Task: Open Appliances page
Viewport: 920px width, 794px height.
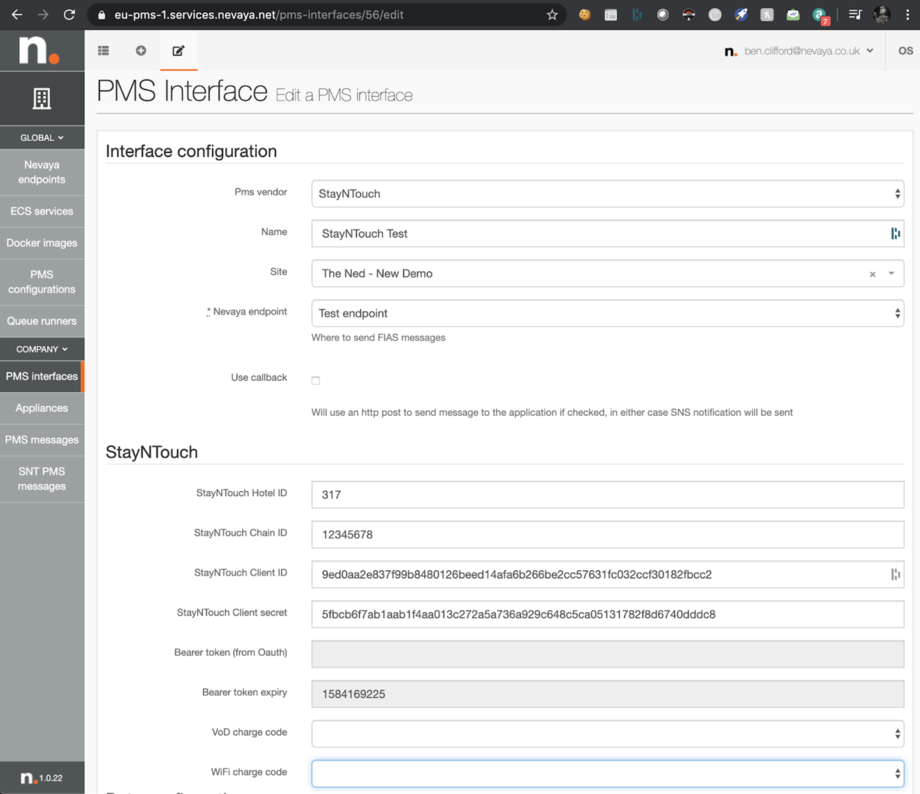Action: point(42,408)
